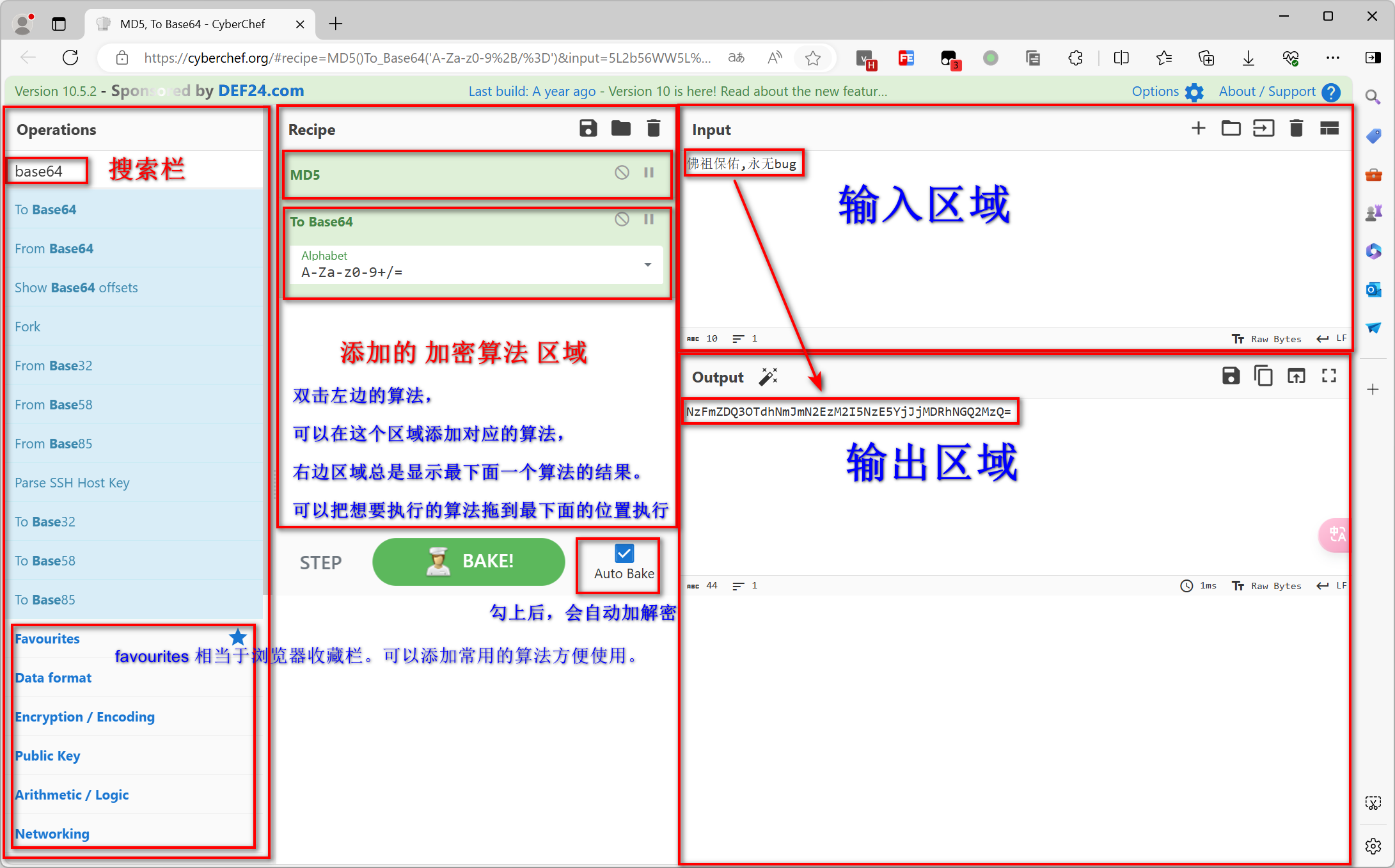Click the BAKE! button
The width and height of the screenshot is (1395, 868).
(x=468, y=562)
